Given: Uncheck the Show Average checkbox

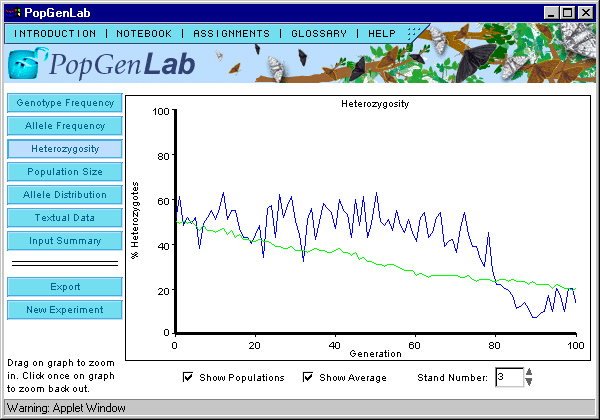Looking at the screenshot, I should coord(308,377).
